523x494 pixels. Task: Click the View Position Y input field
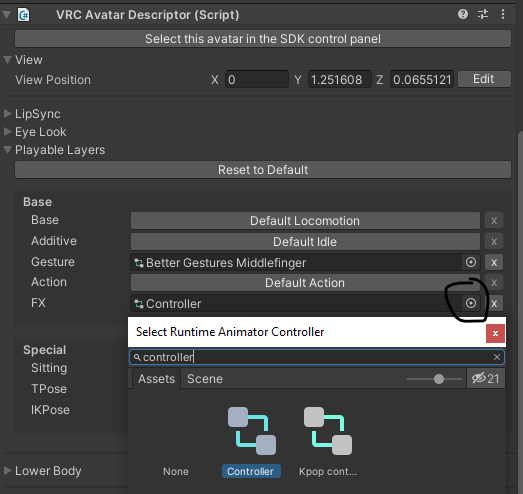340,79
